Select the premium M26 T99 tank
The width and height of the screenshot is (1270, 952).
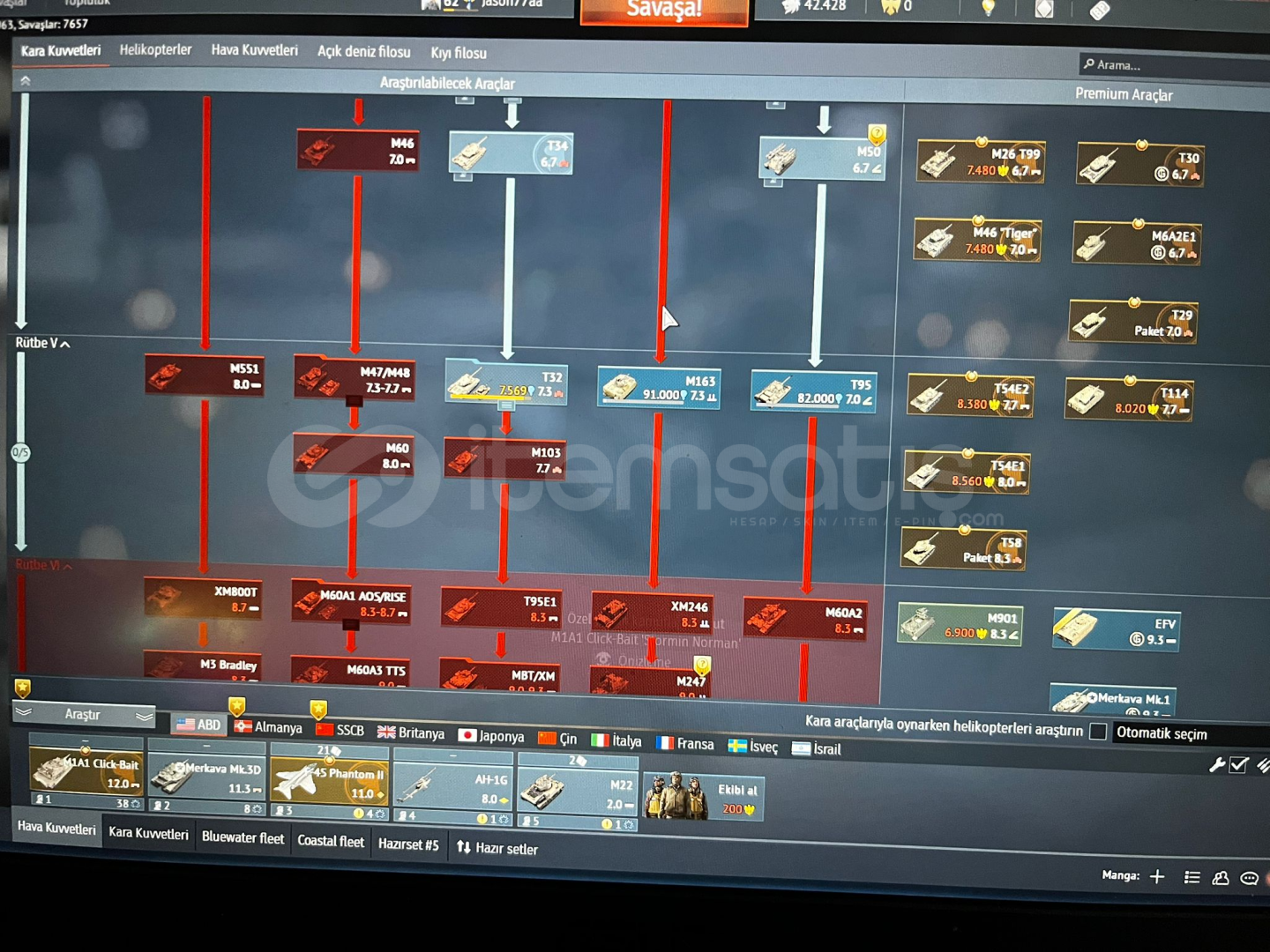pos(981,162)
